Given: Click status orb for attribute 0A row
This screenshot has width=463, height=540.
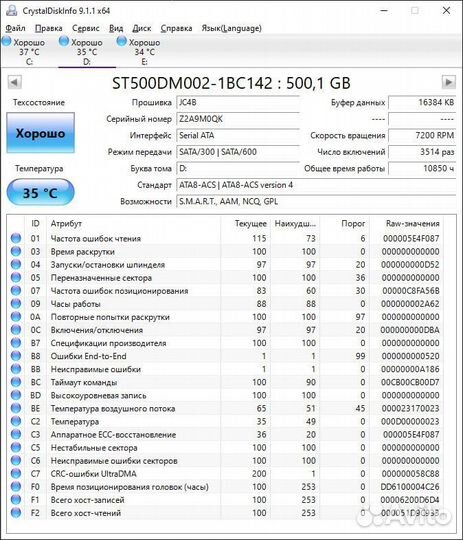Looking at the screenshot, I should (x=16, y=317).
